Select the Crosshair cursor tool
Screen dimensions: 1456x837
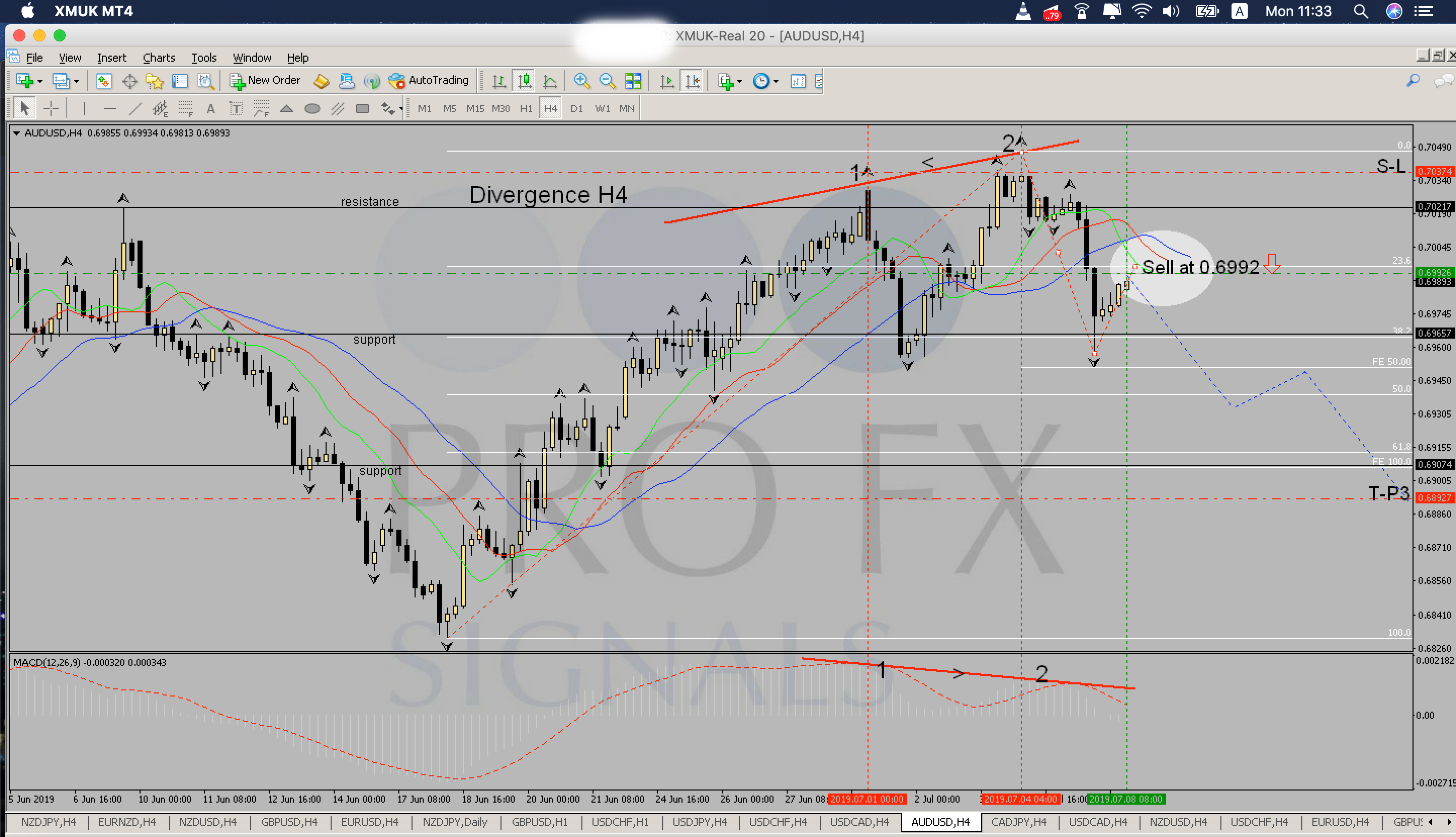tap(51, 109)
